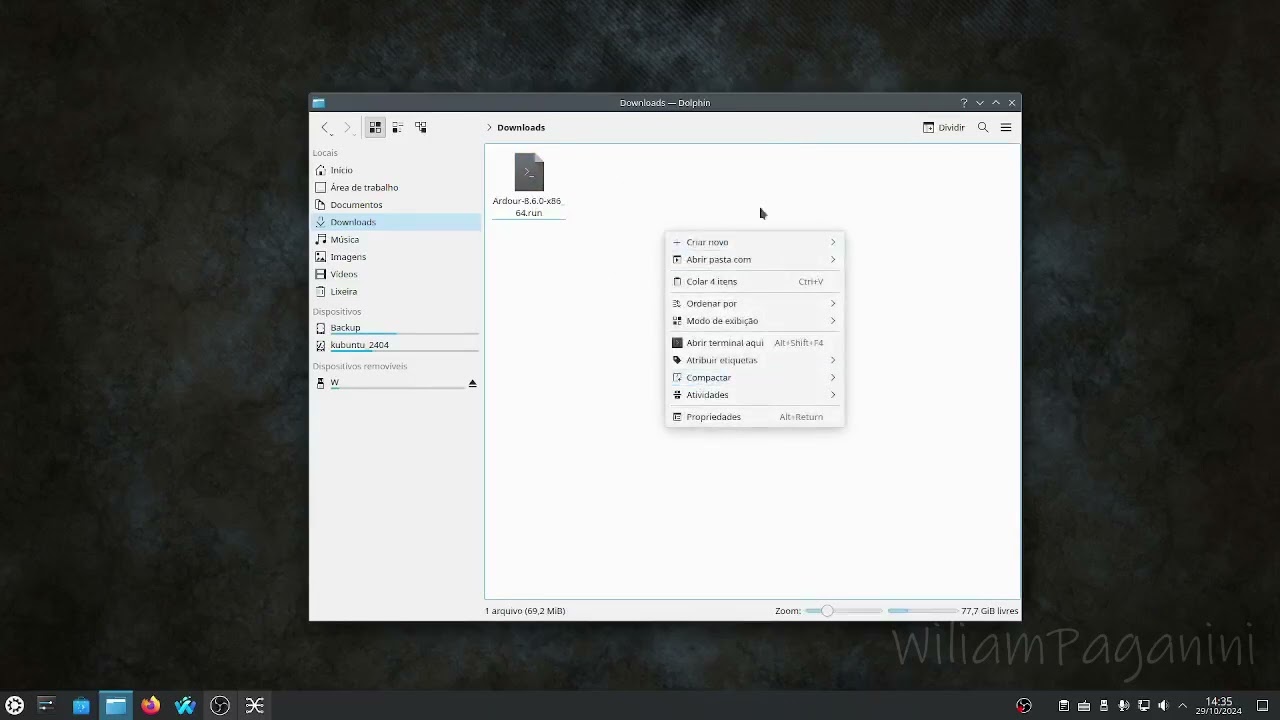Expand Modo de exibição submenu
The height and width of the screenshot is (720, 1280).
[754, 321]
